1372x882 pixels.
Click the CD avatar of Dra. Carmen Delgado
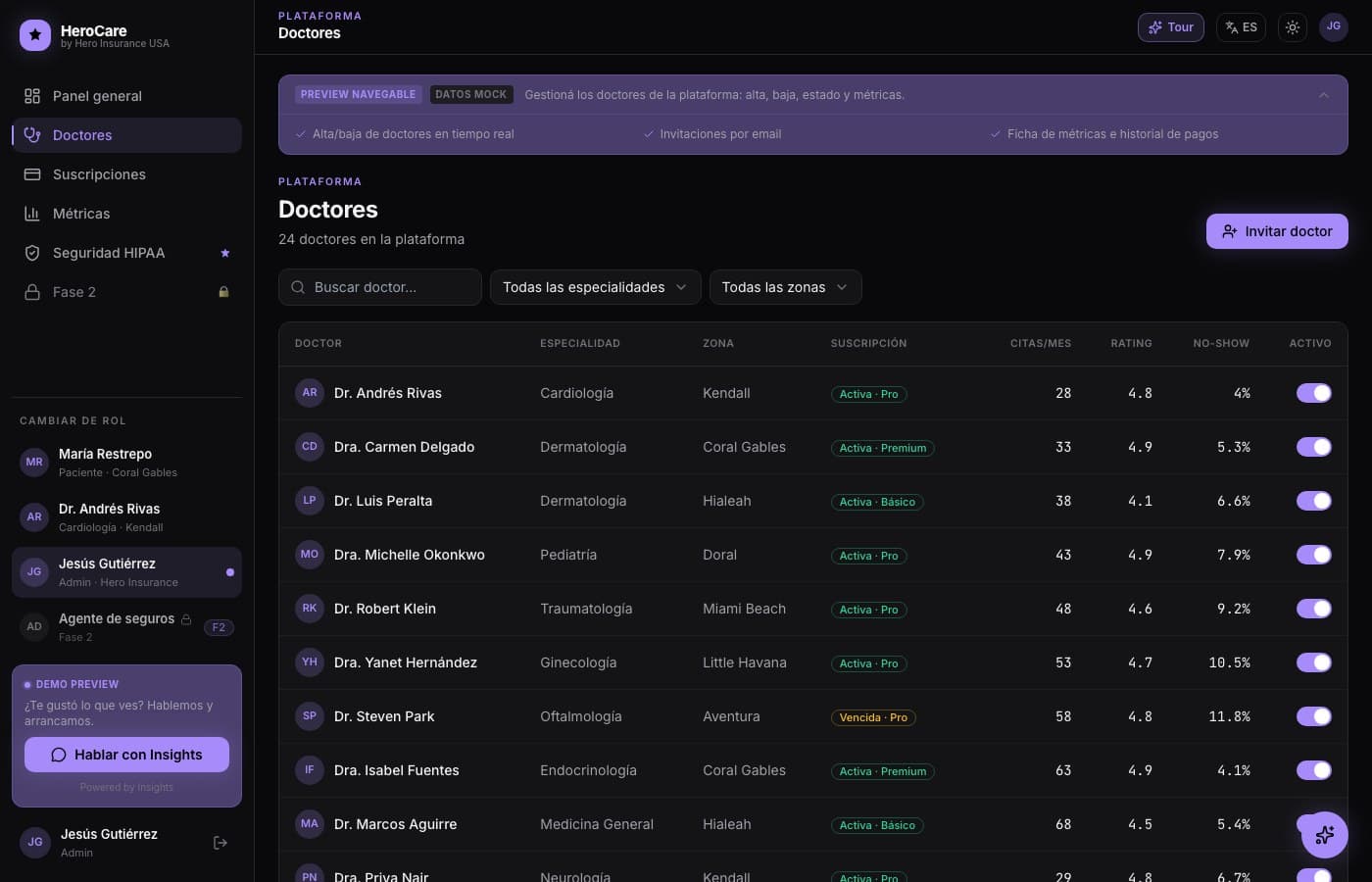tap(310, 447)
